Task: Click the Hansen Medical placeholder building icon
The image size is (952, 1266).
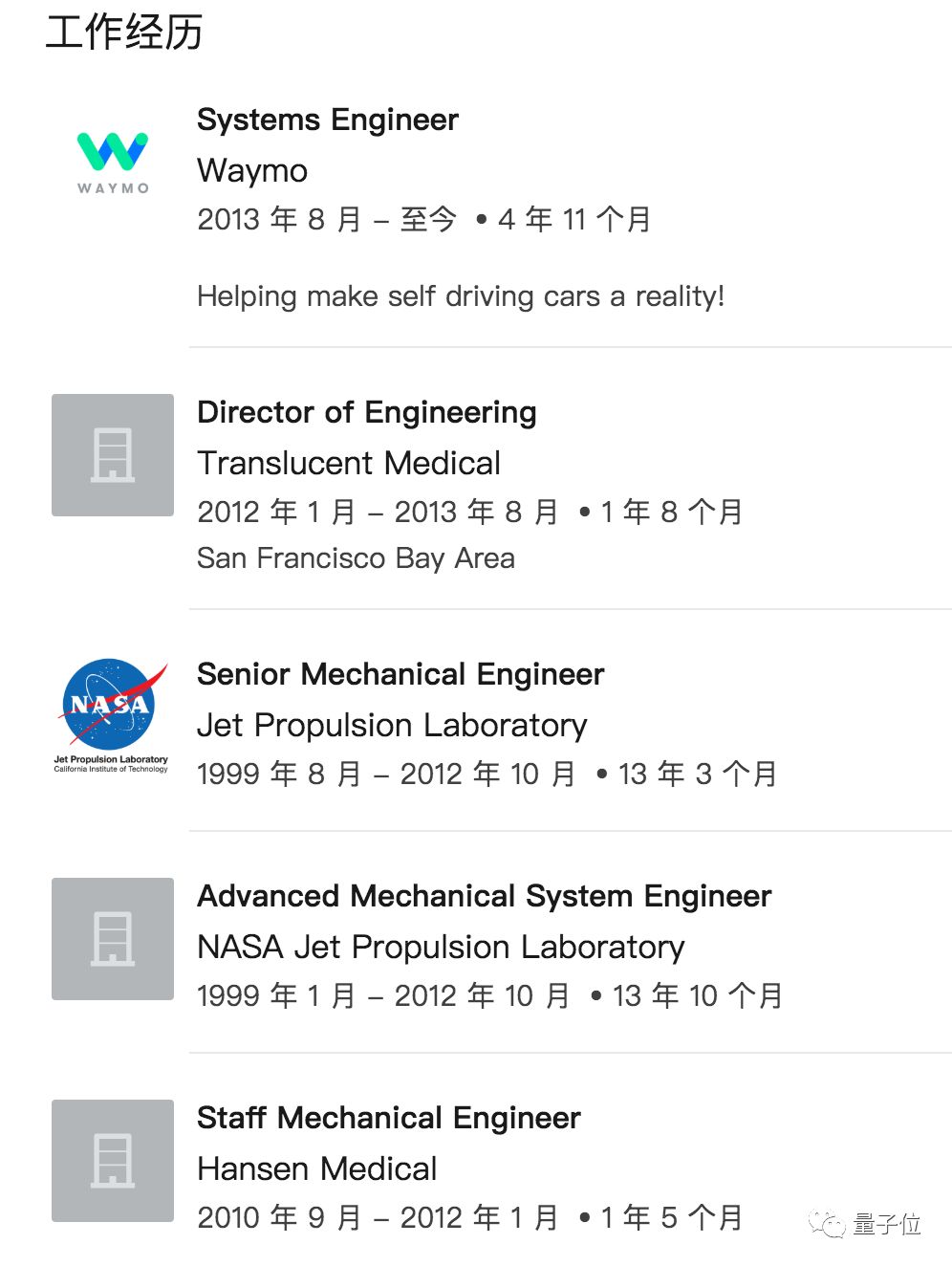Action: pyautogui.click(x=113, y=1161)
